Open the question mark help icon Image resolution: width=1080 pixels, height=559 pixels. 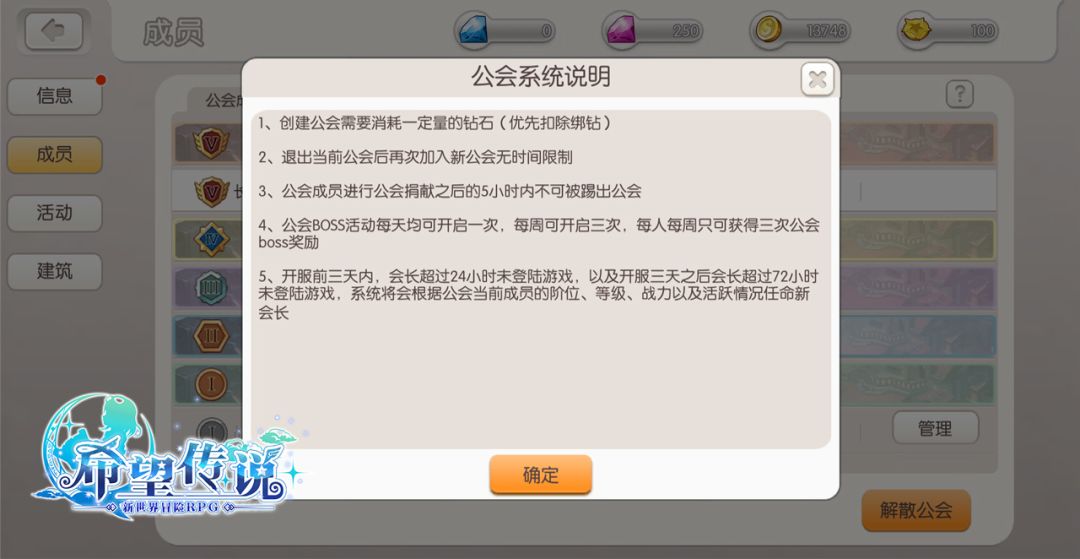click(959, 94)
